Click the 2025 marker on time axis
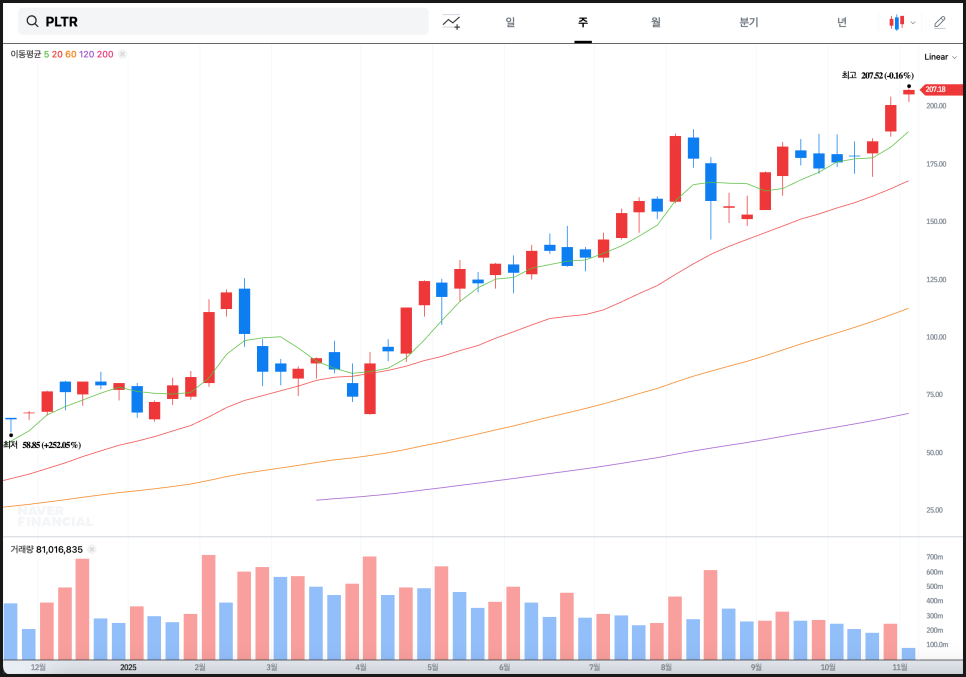Image resolution: width=966 pixels, height=677 pixels. coord(128,666)
